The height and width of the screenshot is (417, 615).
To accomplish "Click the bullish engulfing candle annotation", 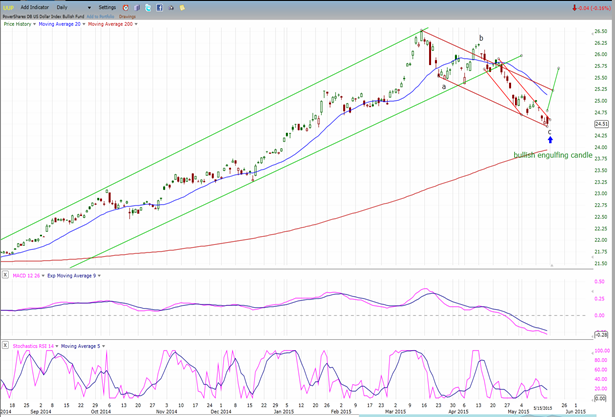I will click(x=553, y=155).
